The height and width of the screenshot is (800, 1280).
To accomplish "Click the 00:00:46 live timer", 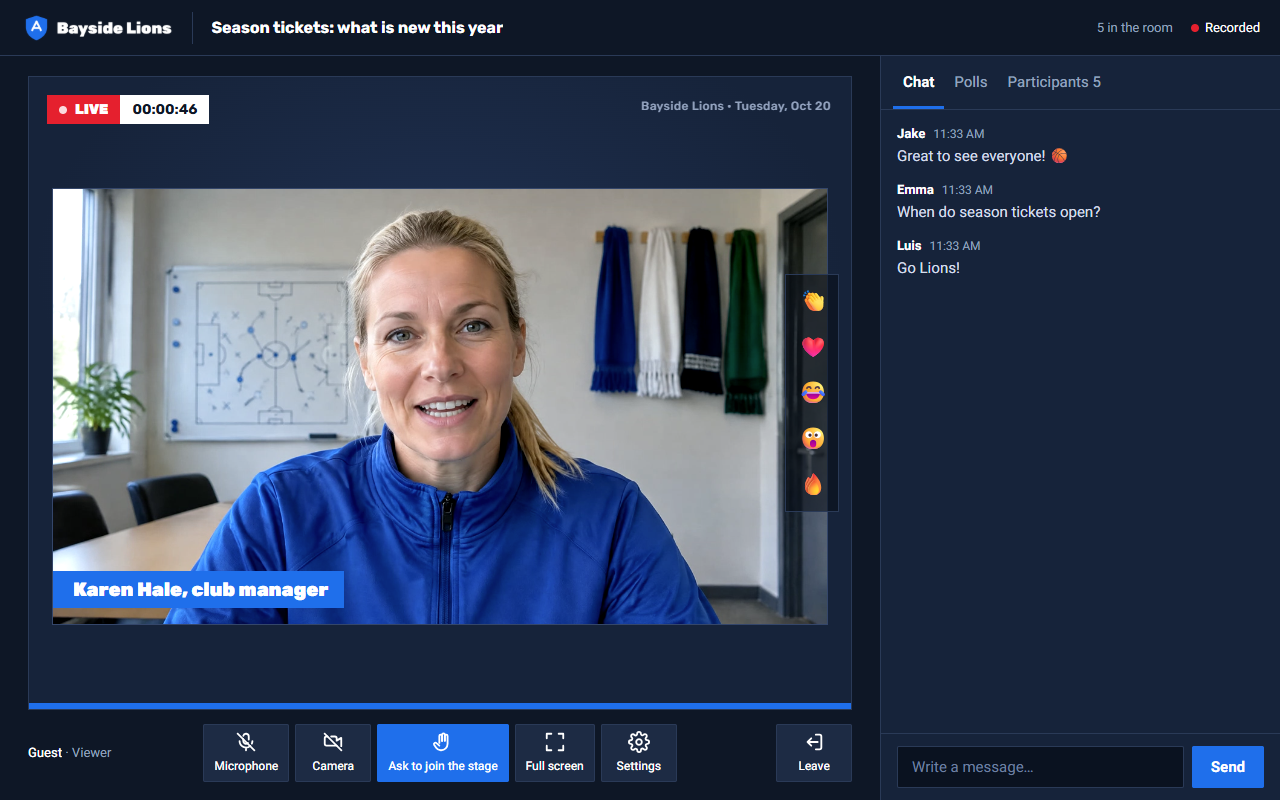I will coord(165,109).
